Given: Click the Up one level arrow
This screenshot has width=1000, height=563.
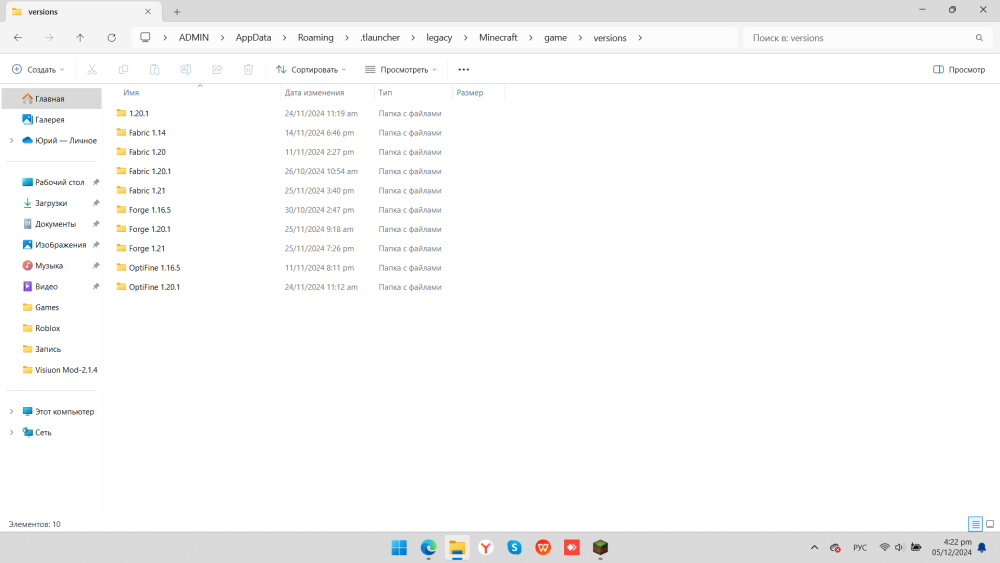Looking at the screenshot, I should point(80,38).
